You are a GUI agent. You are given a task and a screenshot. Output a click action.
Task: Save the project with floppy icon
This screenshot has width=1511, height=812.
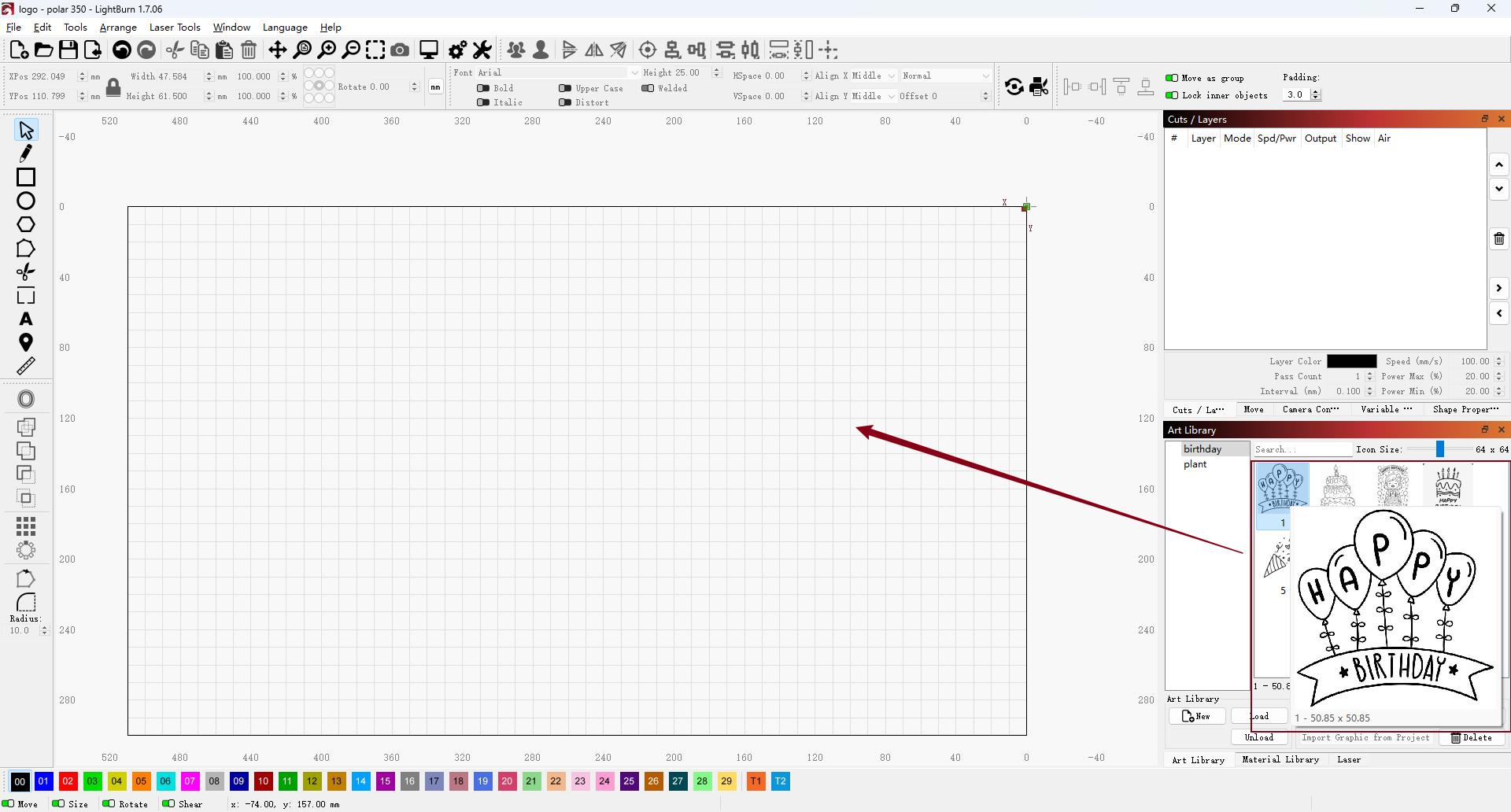click(x=68, y=50)
